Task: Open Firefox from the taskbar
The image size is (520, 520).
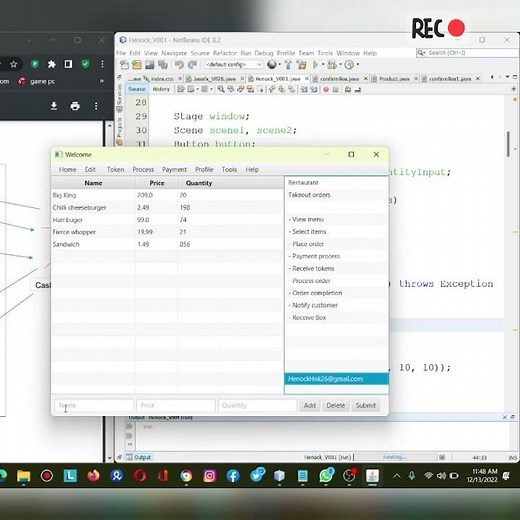Action: (93, 476)
